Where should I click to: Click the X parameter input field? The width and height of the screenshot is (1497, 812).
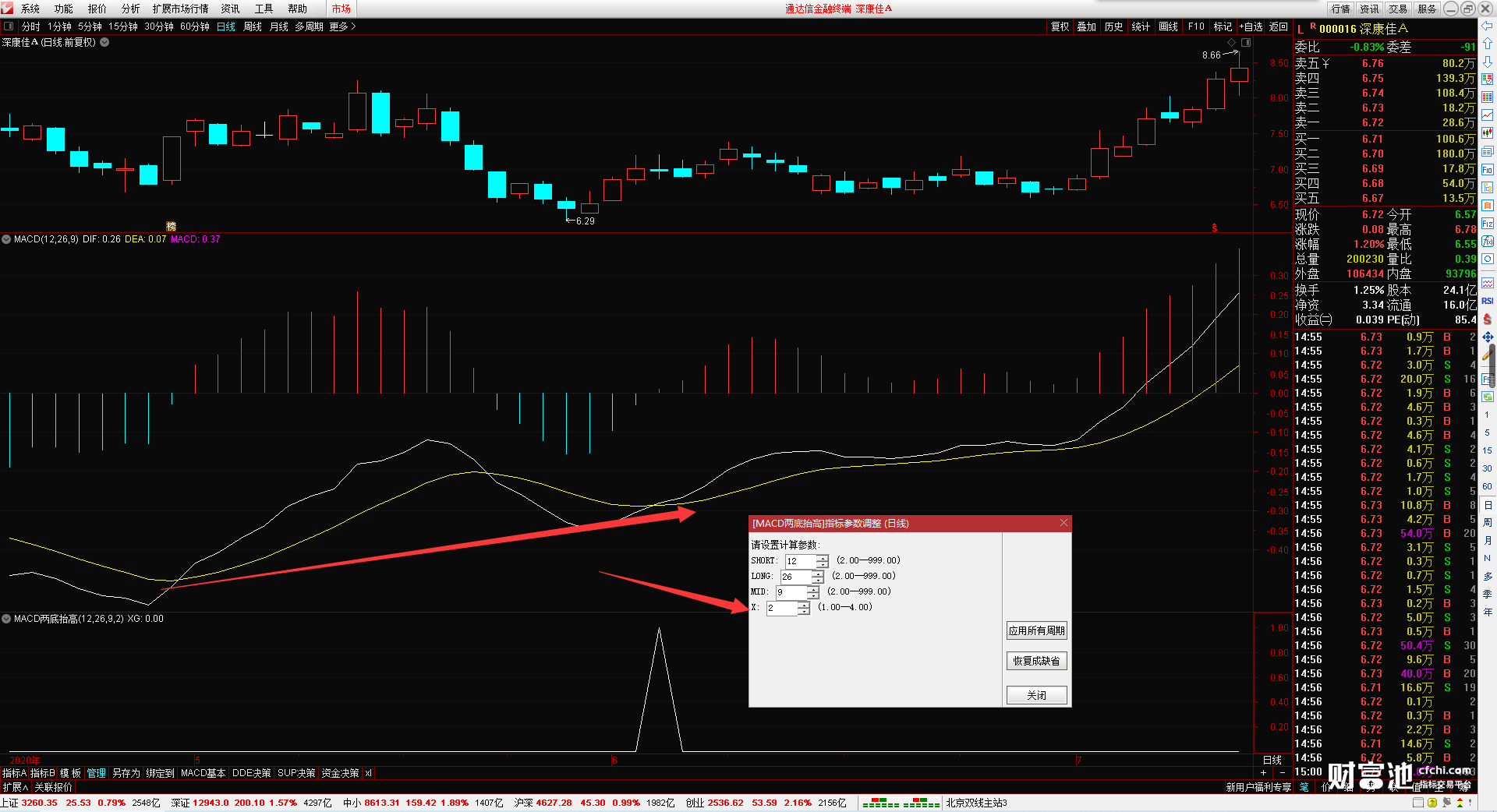pyautogui.click(x=782, y=608)
